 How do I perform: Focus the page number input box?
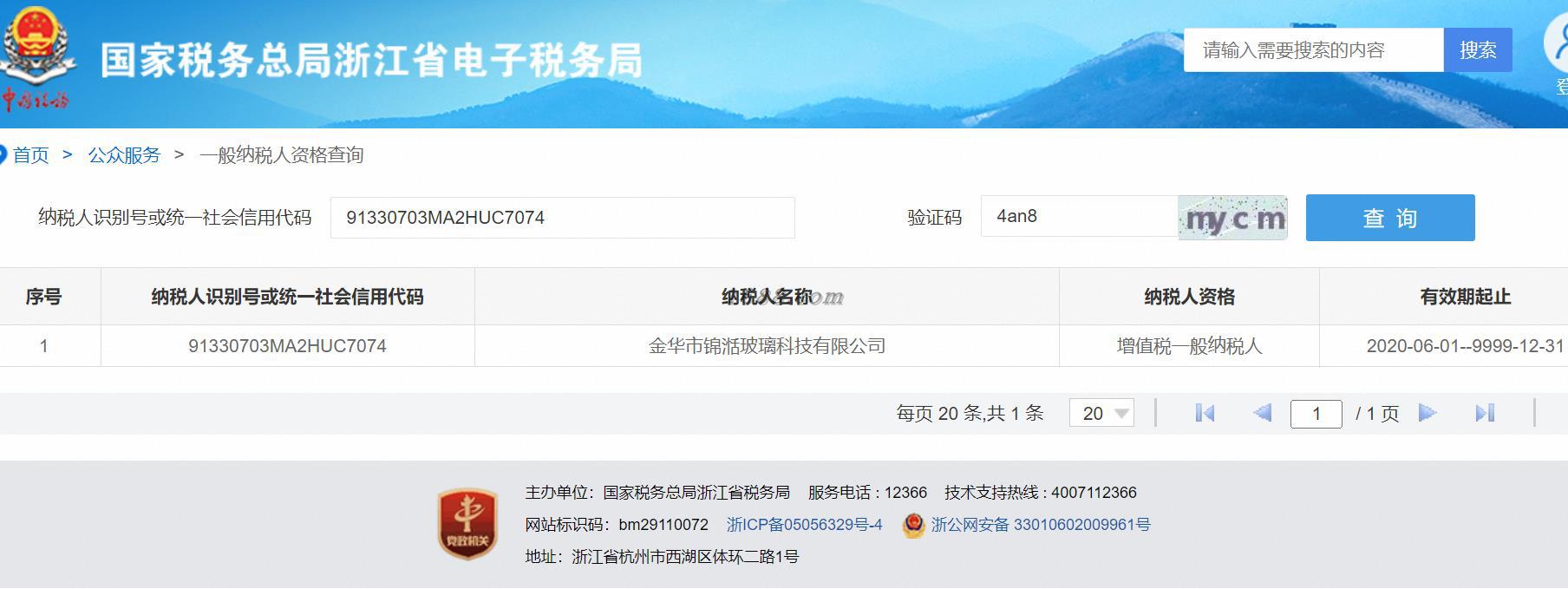click(x=1316, y=414)
